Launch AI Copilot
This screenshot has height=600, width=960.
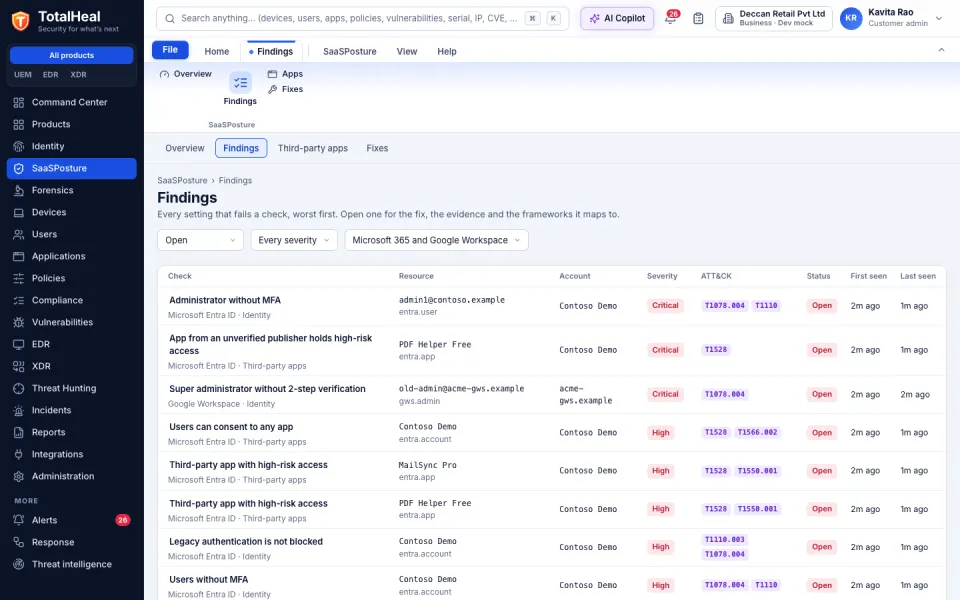point(617,18)
